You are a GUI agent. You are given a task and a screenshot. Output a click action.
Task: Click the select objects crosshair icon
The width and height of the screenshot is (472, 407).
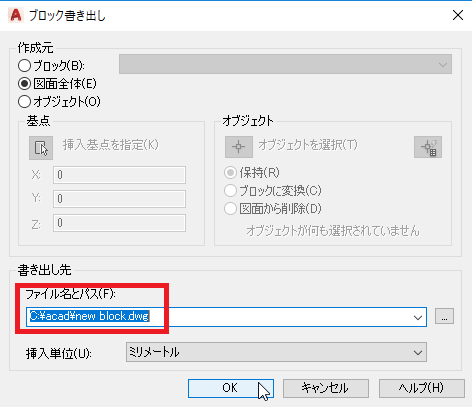[239, 147]
